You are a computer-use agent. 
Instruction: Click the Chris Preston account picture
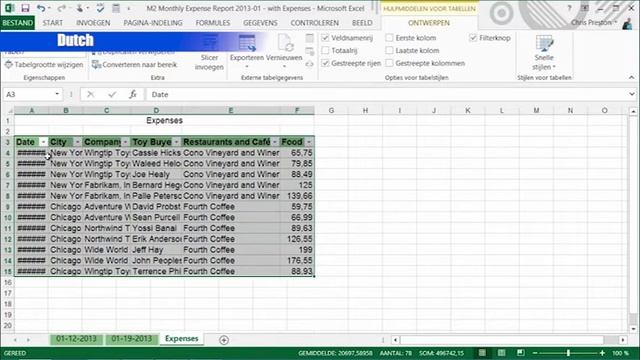coord(627,23)
